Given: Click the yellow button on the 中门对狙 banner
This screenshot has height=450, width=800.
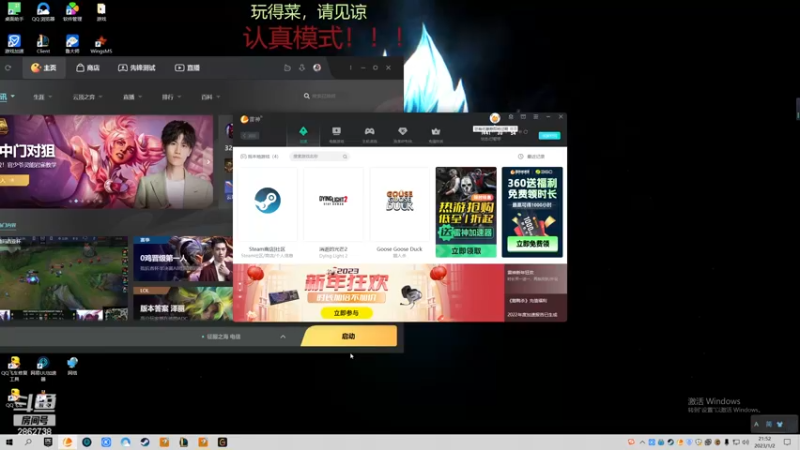Looking at the screenshot, I should pos(14,180).
